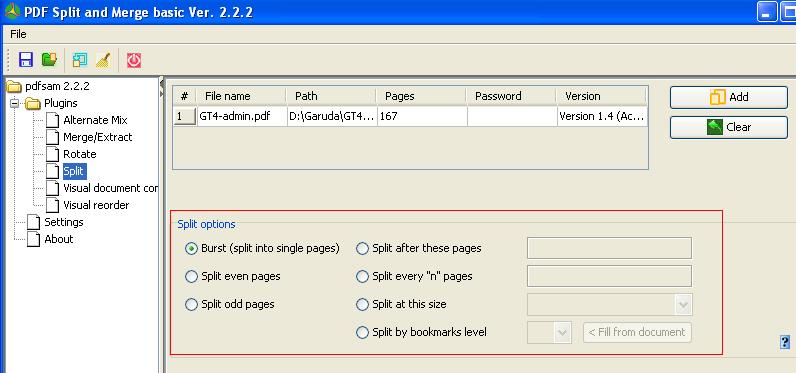
Task: Minimize the PDF Split and Merge window
Action: click(767, 12)
